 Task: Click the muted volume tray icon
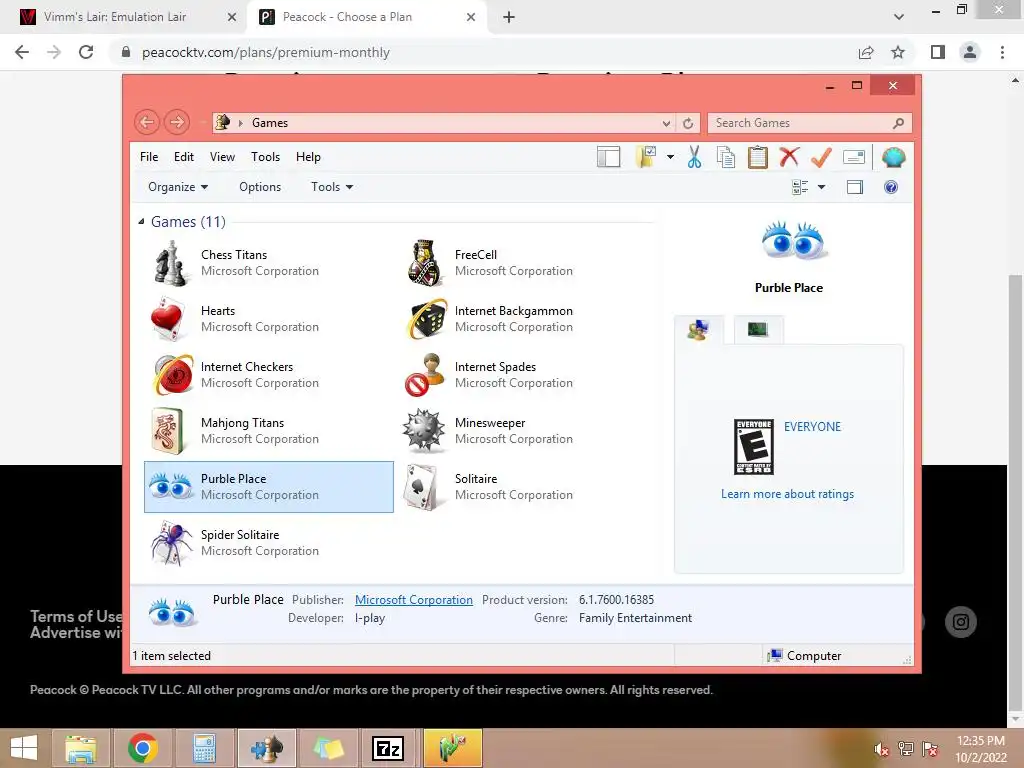click(882, 749)
